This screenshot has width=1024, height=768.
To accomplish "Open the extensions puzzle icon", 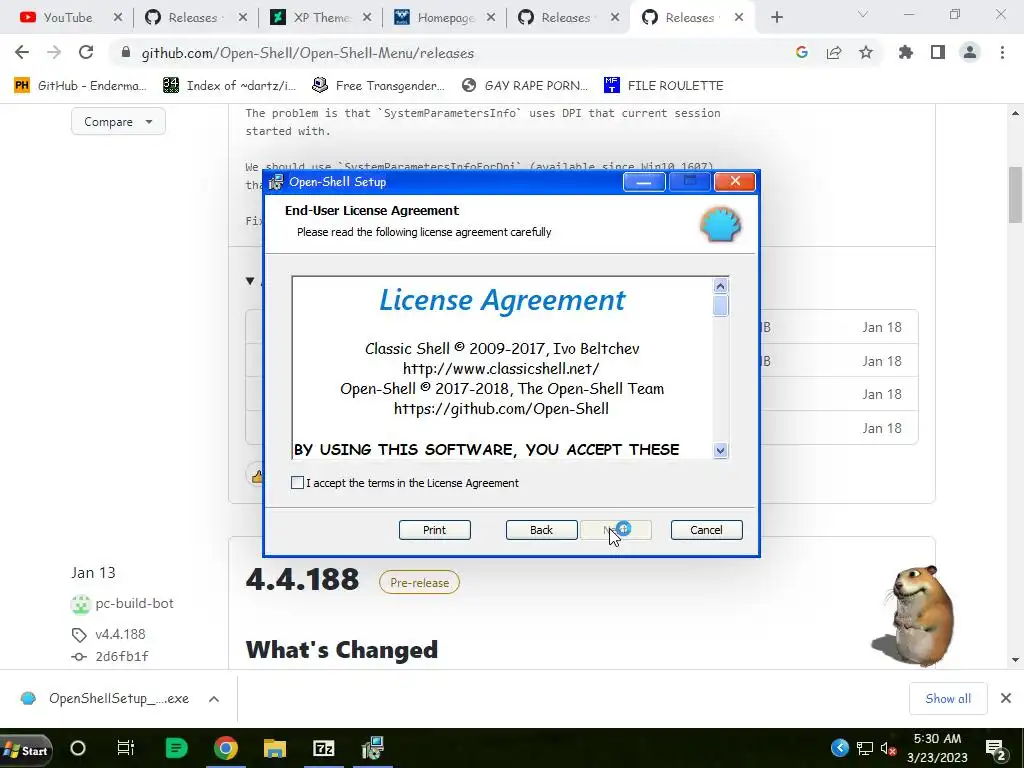I will (x=906, y=52).
